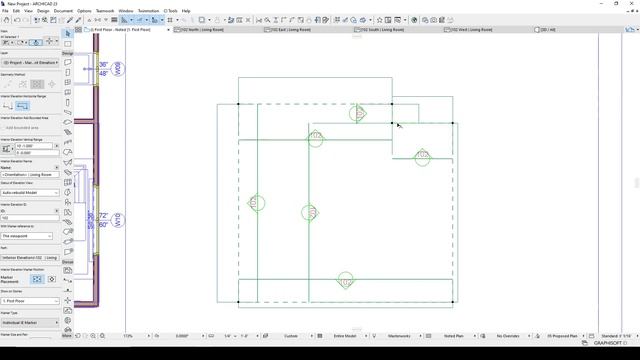Toggle first marker placement option
Image resolution: width=640 pixels, height=360 pixels.
click(x=37, y=279)
